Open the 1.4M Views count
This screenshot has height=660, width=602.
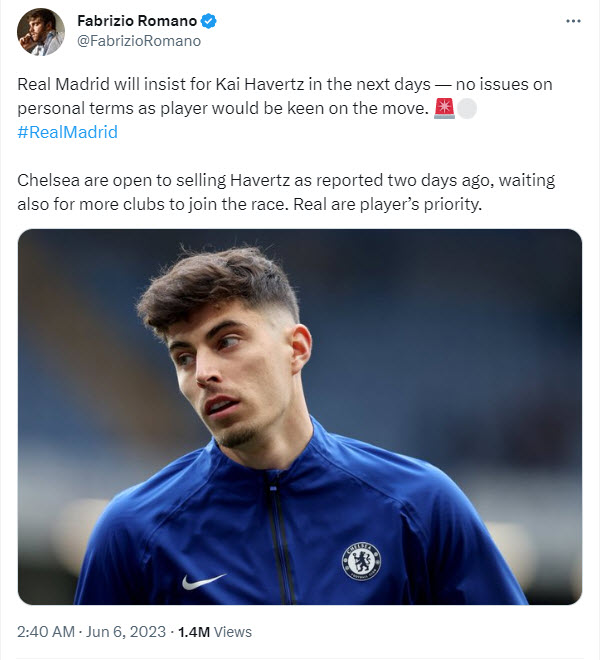click(x=215, y=632)
